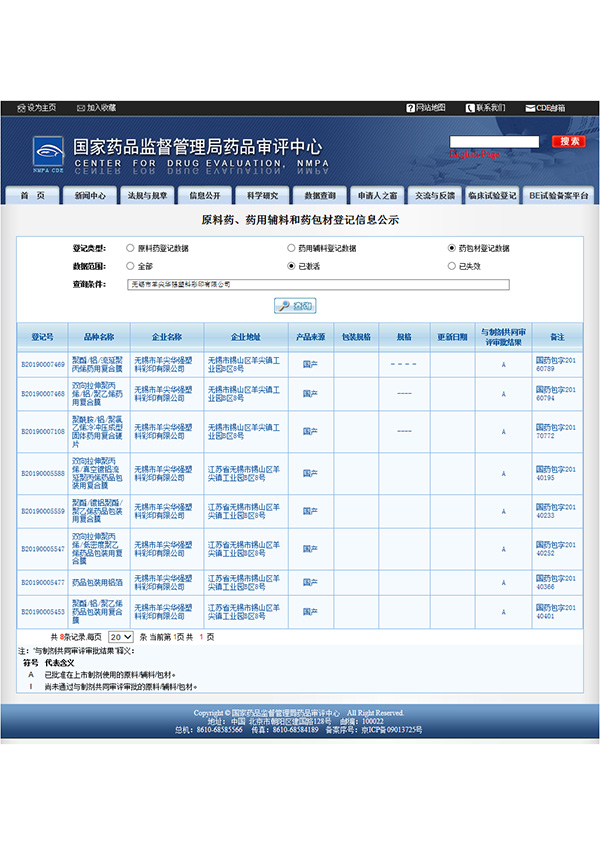Screen dimensions: 600x845
Task: Click the 规格 column header
Action: [x=404, y=337]
